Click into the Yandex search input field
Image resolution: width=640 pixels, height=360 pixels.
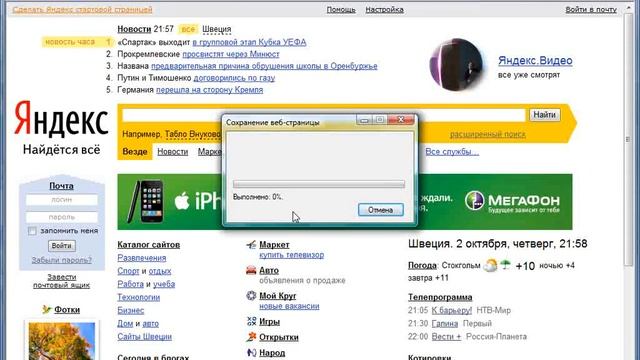pos(324,115)
